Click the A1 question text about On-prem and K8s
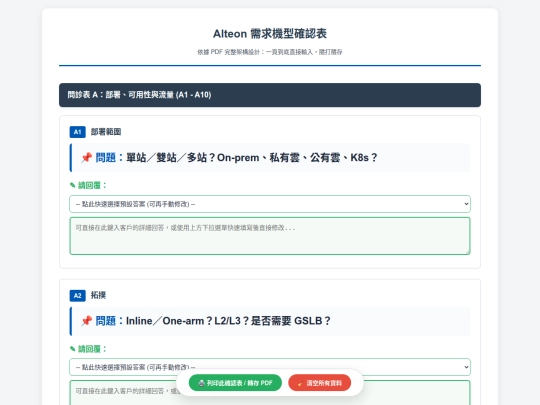This screenshot has width=540, height=405. coord(252,158)
